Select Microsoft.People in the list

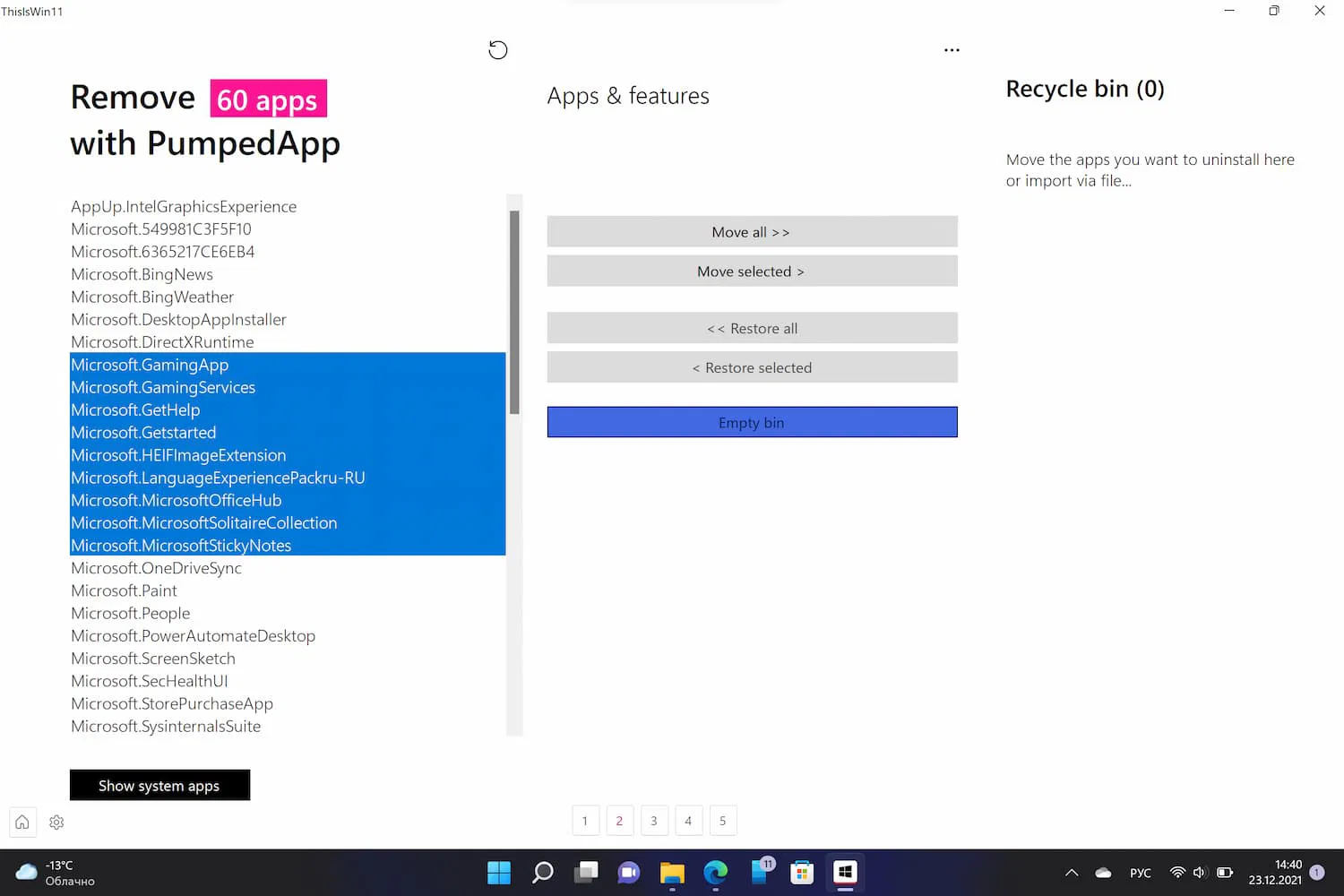click(x=288, y=613)
